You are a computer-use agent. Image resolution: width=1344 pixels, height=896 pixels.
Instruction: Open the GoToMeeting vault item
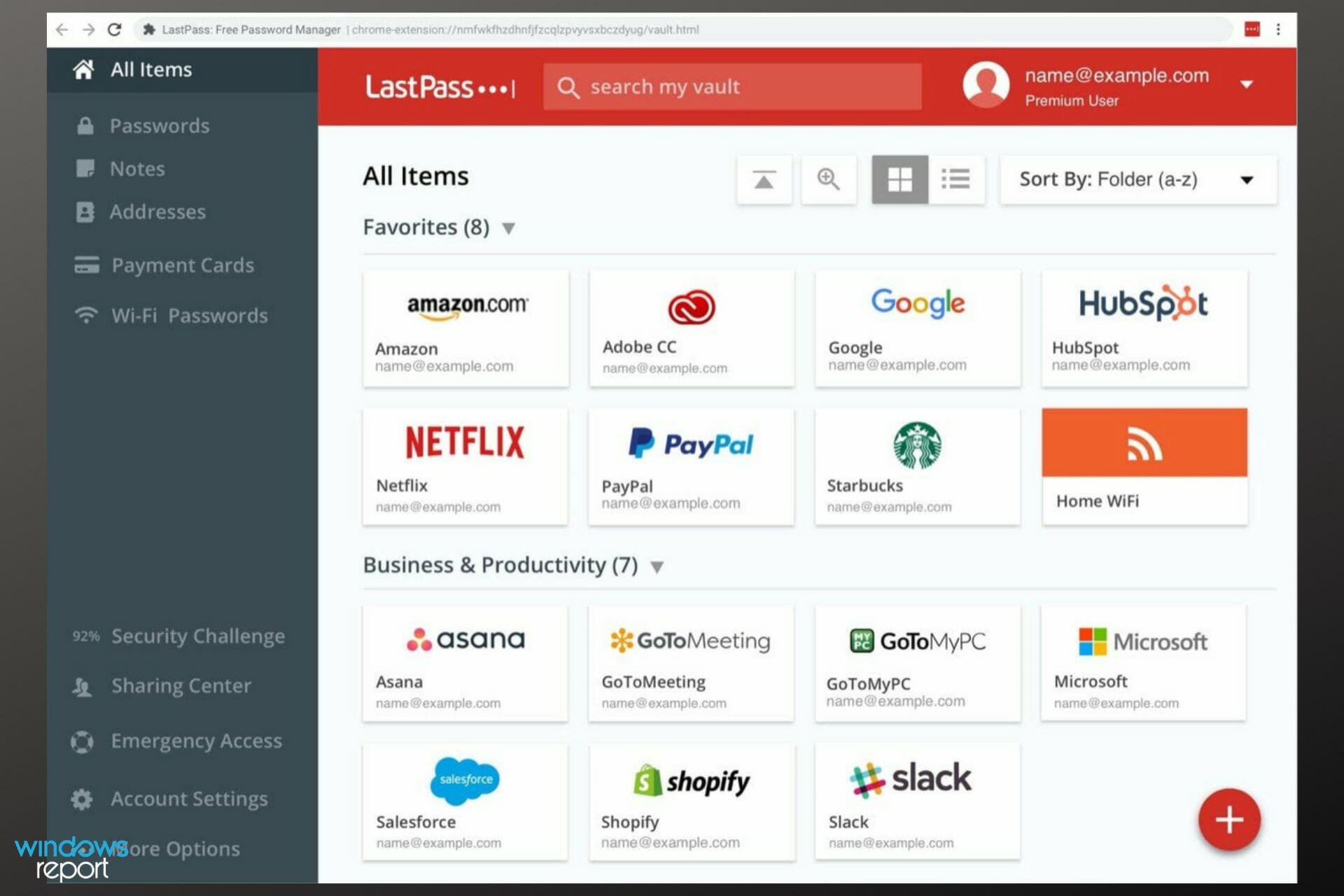coord(692,664)
